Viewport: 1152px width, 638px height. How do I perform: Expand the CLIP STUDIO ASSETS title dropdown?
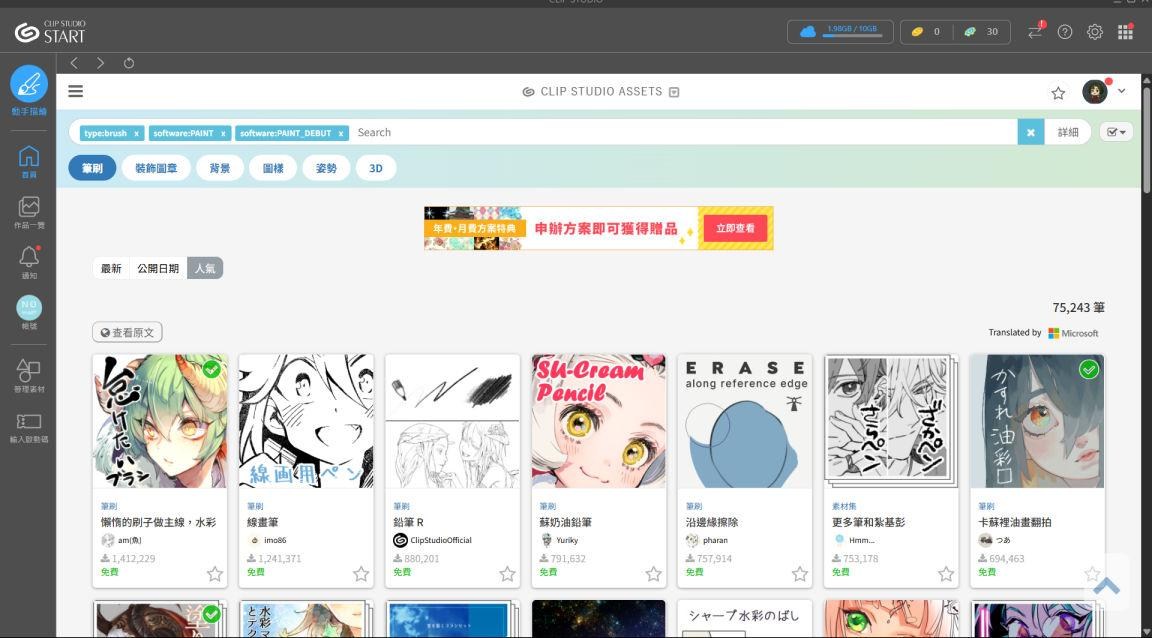click(674, 92)
